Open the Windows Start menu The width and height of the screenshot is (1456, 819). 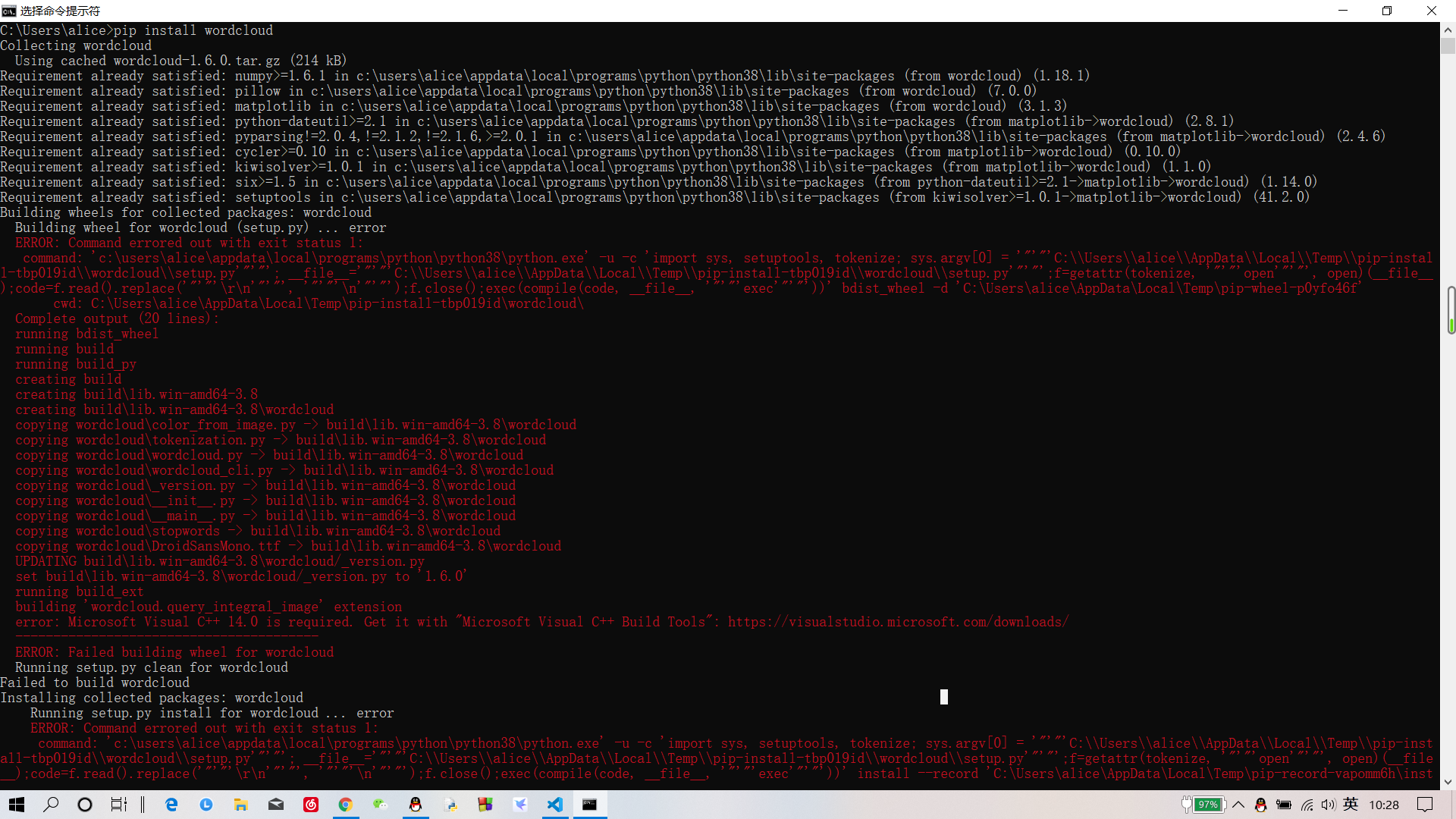[x=17, y=805]
